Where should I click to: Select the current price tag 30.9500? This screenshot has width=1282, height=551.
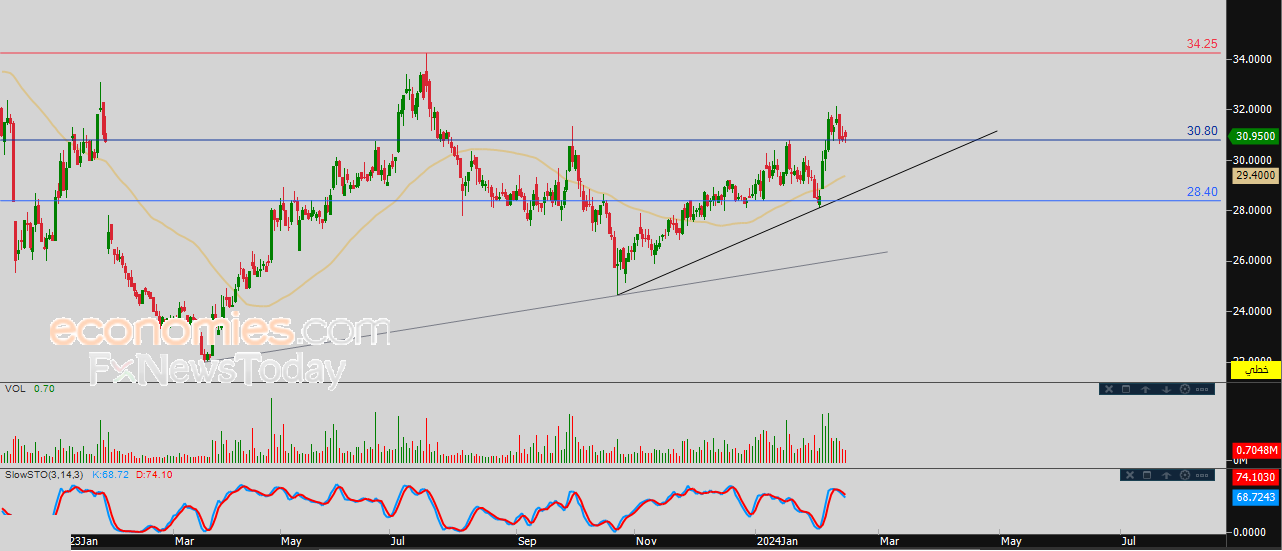click(1254, 136)
